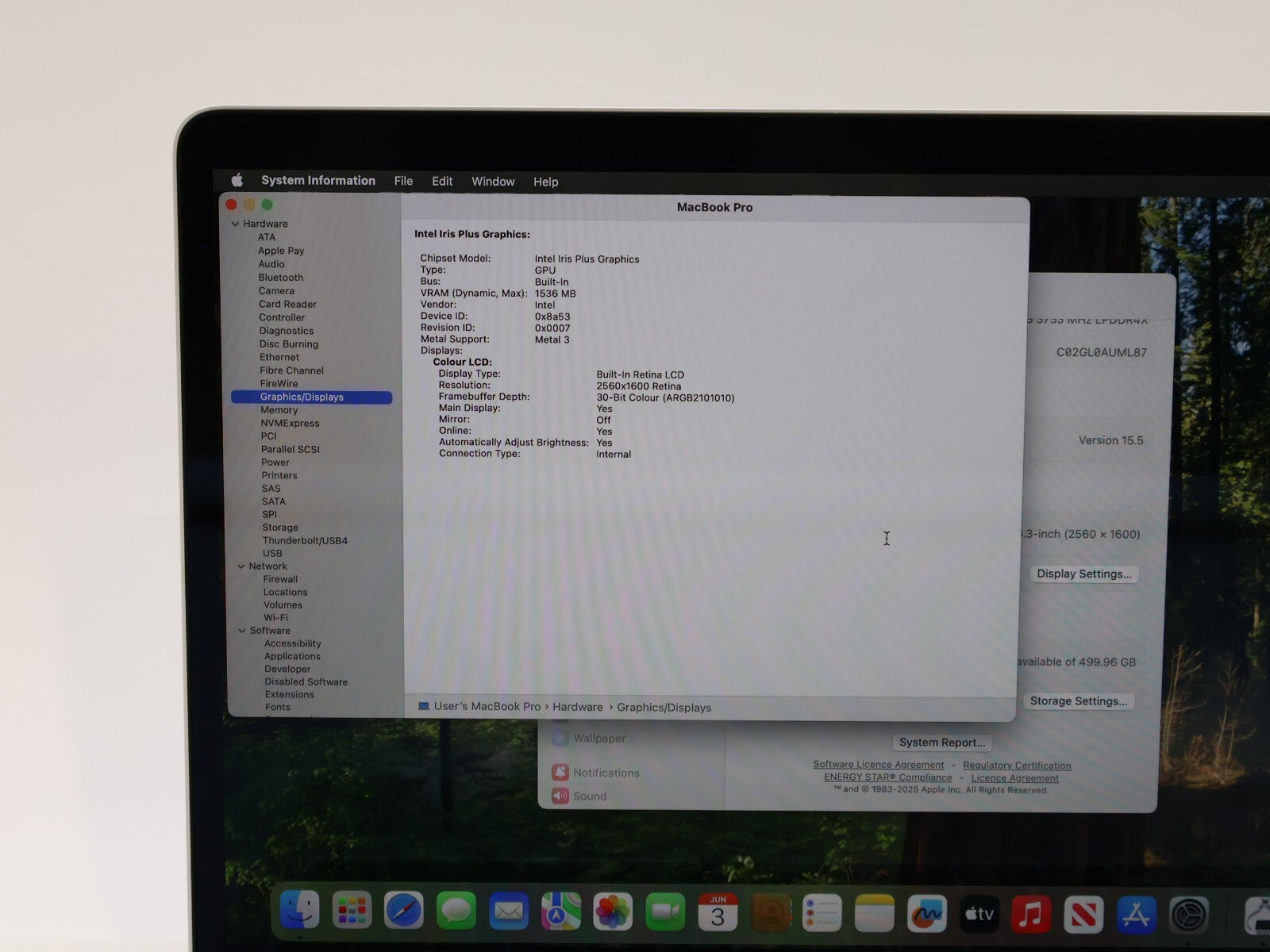Click the 2560x1600 Retina resolution value
This screenshot has width=1270, height=952.
(x=638, y=386)
